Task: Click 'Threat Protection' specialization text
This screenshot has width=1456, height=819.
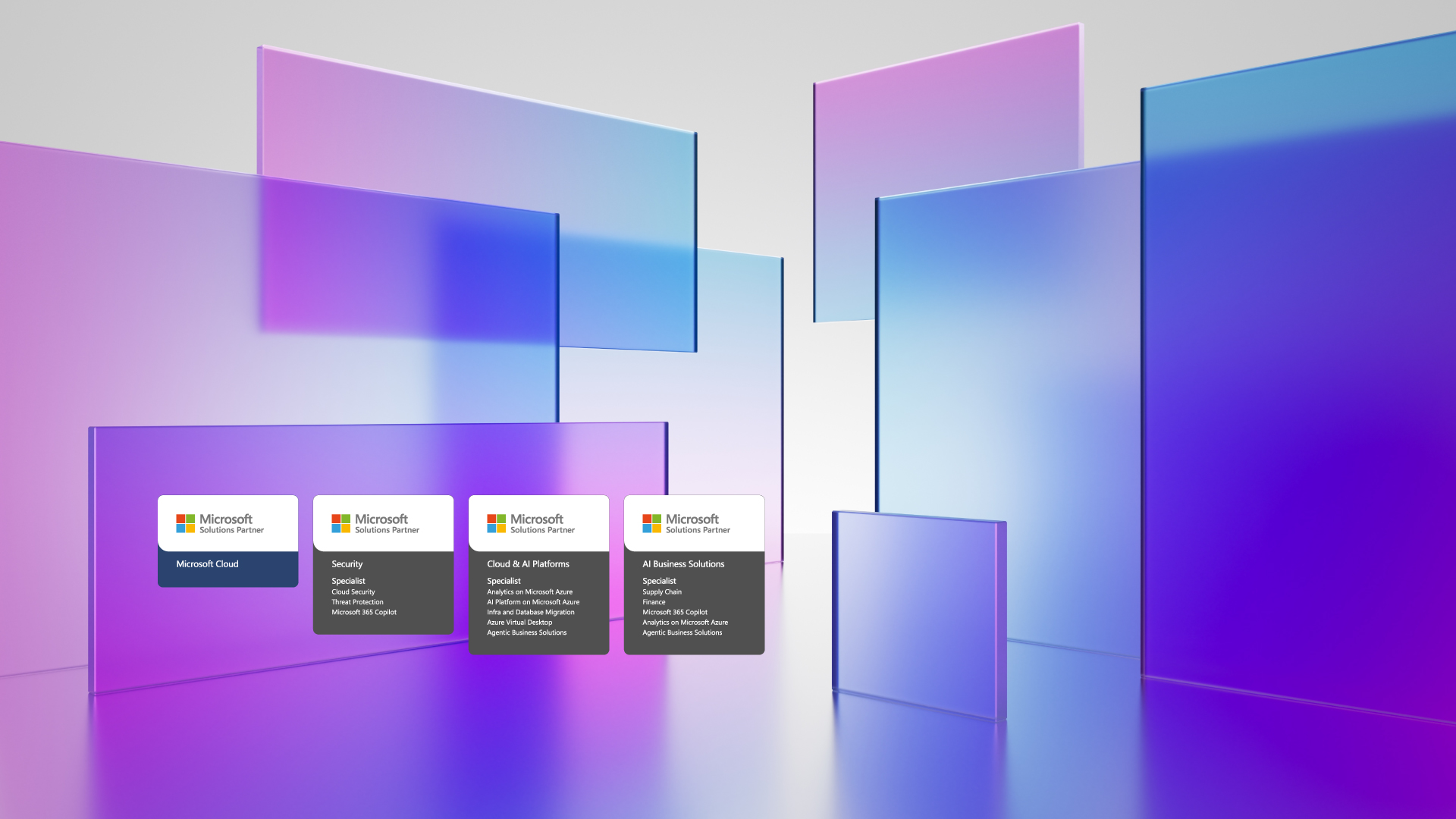Action: tap(357, 602)
